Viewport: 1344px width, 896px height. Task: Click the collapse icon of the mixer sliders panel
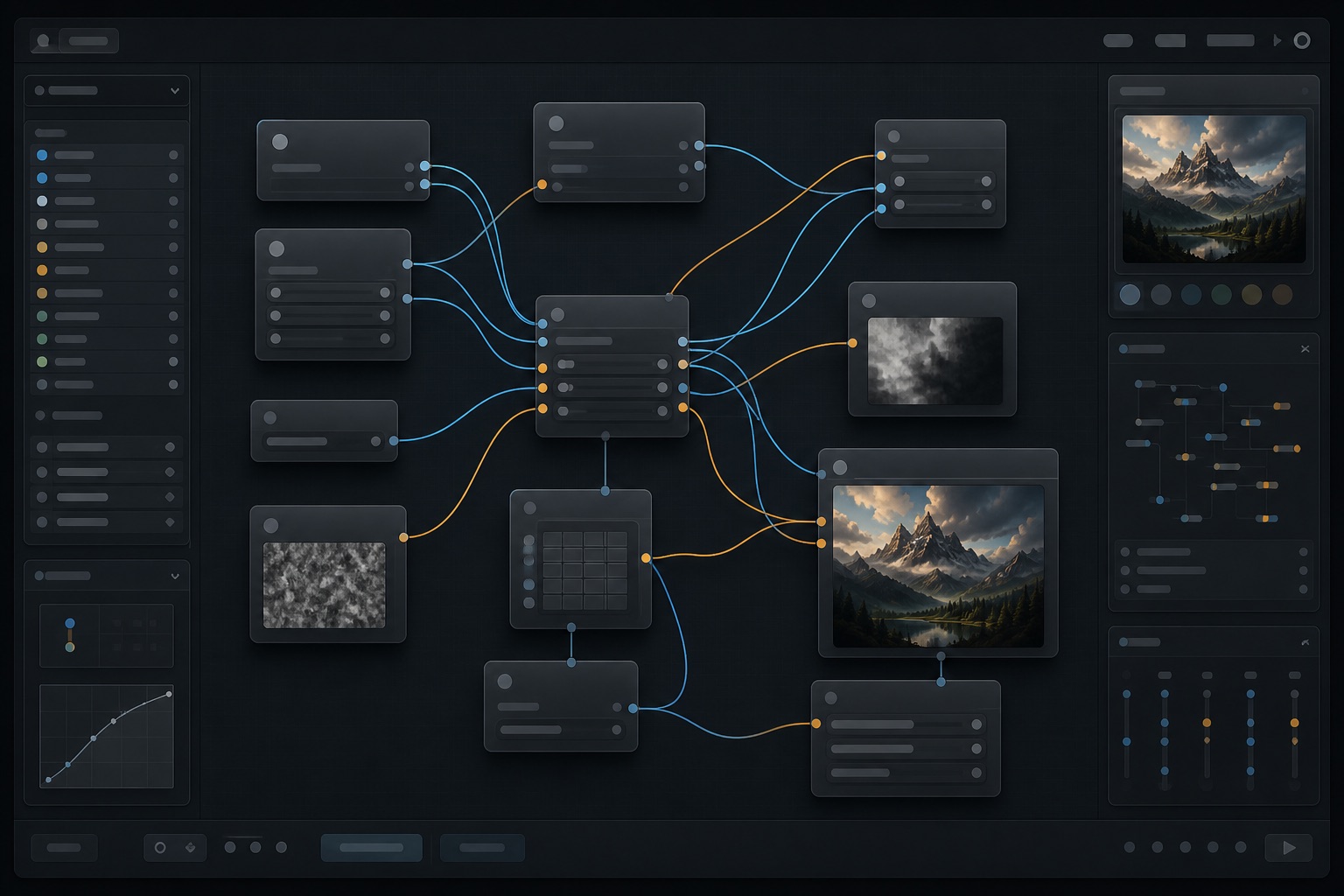tap(1305, 642)
